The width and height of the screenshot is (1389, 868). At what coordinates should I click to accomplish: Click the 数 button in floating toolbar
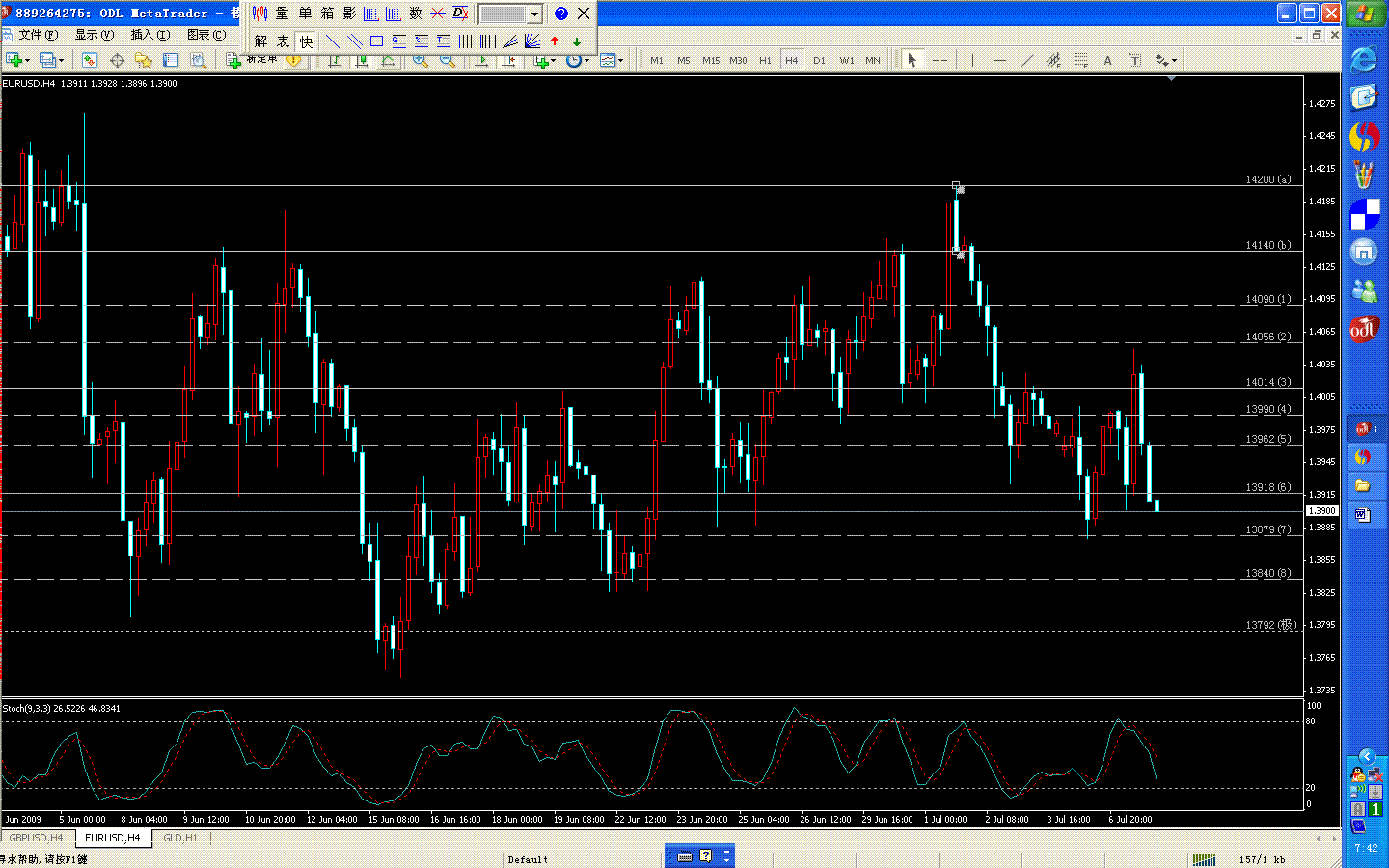click(x=416, y=14)
